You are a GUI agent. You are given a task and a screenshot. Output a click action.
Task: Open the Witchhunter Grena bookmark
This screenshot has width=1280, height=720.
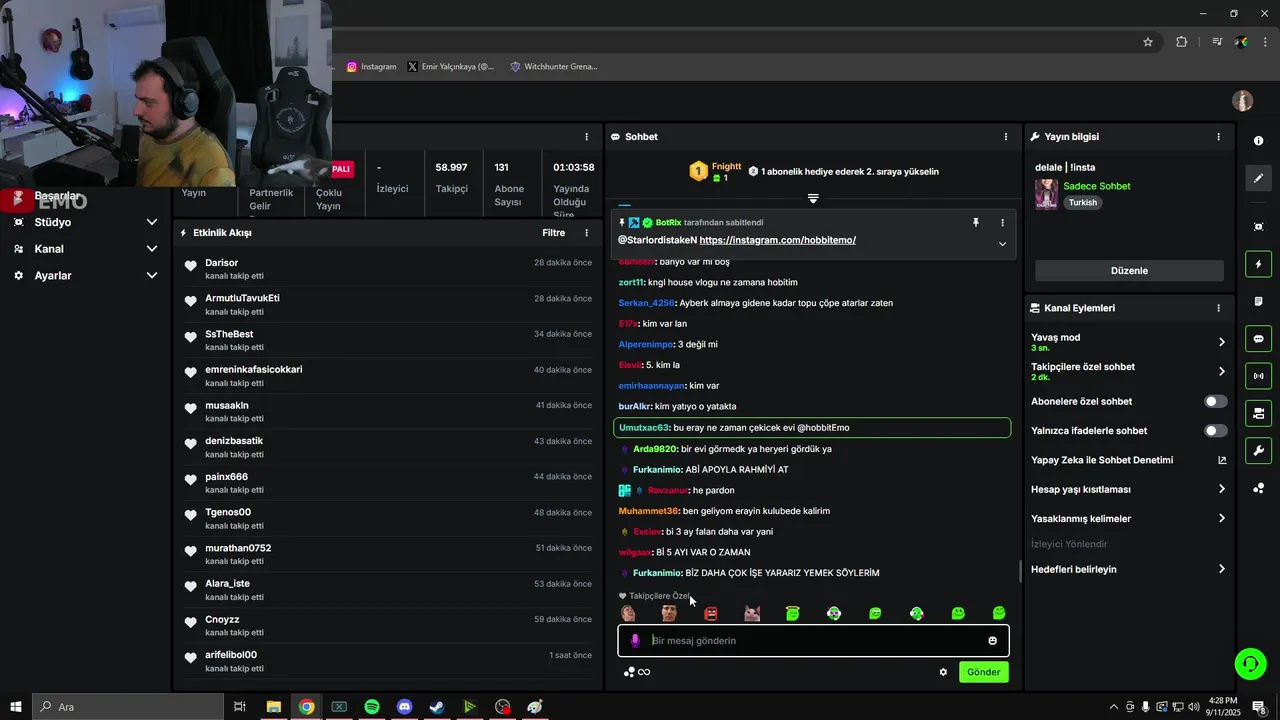pyautogui.click(x=554, y=67)
